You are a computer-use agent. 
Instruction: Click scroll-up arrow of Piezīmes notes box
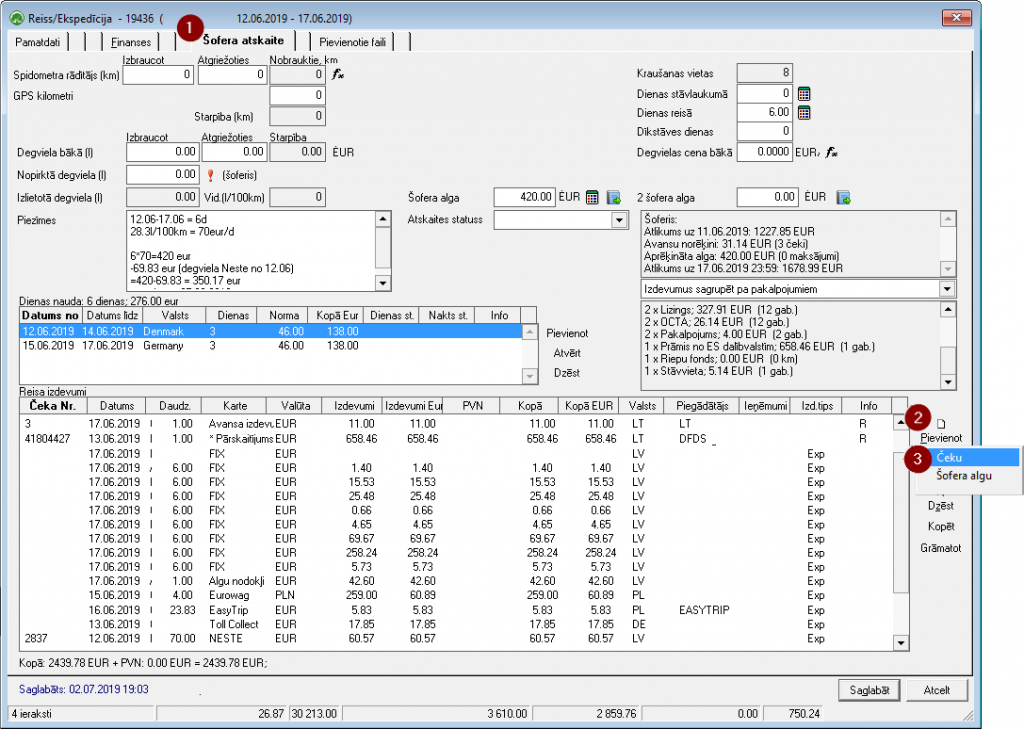(x=383, y=219)
